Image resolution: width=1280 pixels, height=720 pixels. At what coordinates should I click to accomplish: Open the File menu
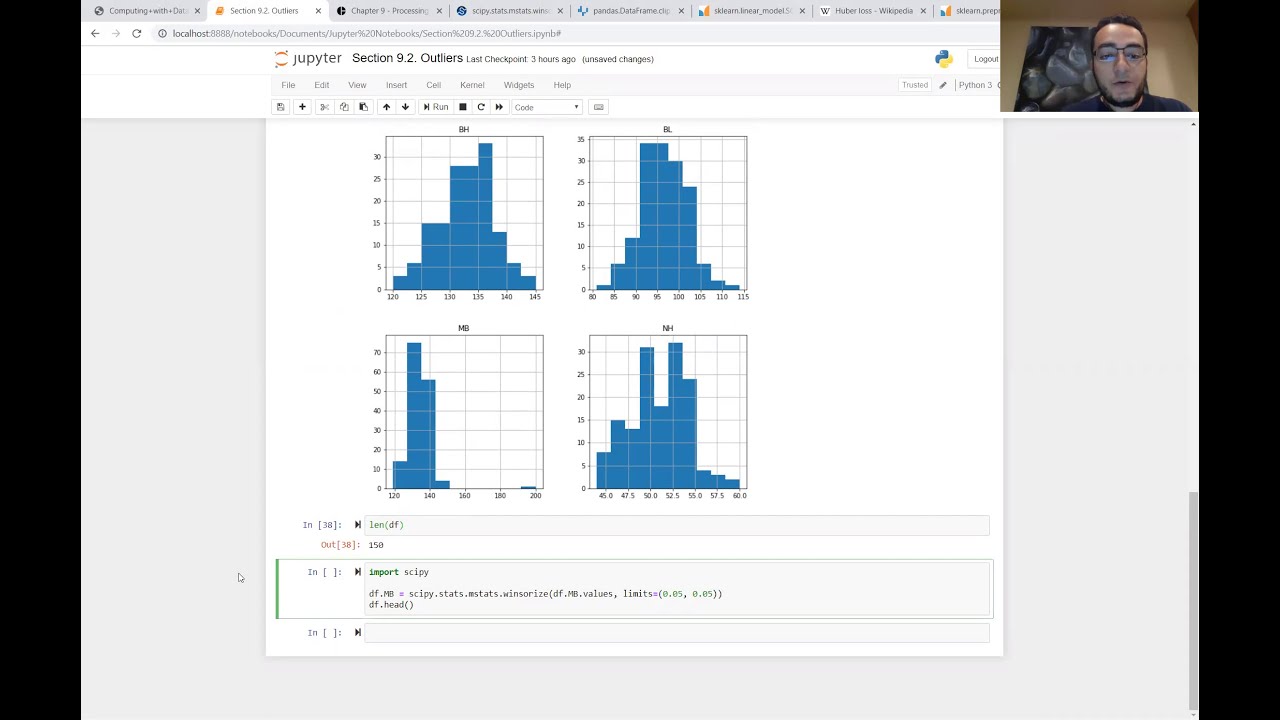pyautogui.click(x=288, y=85)
